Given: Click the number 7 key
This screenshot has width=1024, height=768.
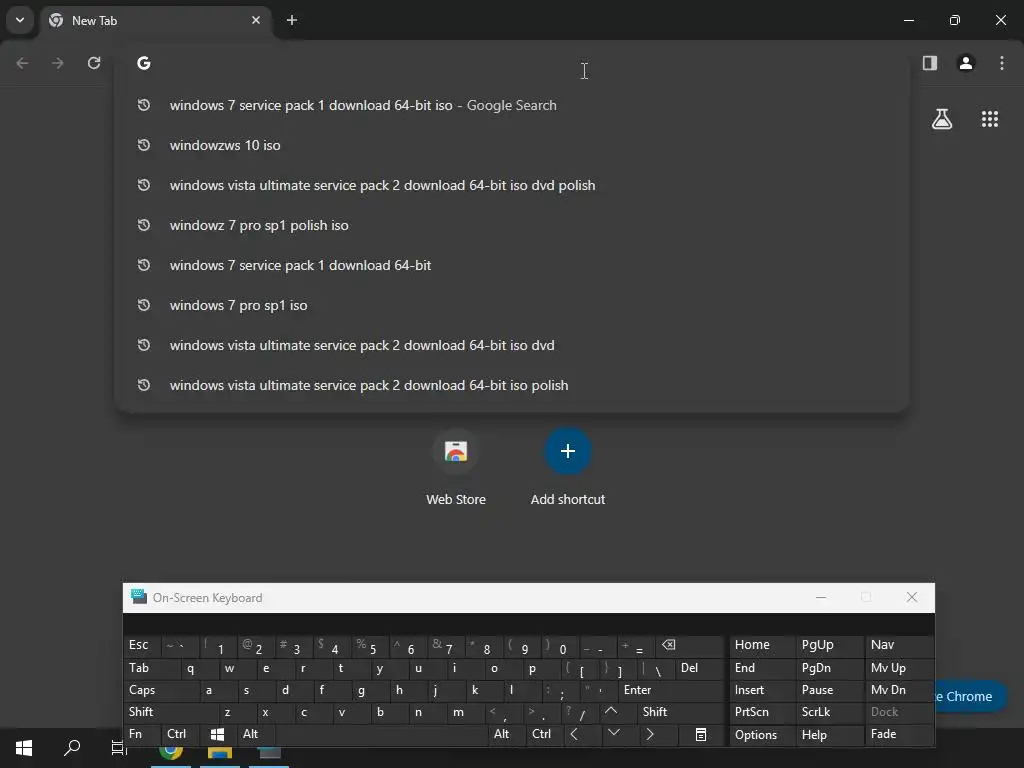Looking at the screenshot, I should 447,647.
